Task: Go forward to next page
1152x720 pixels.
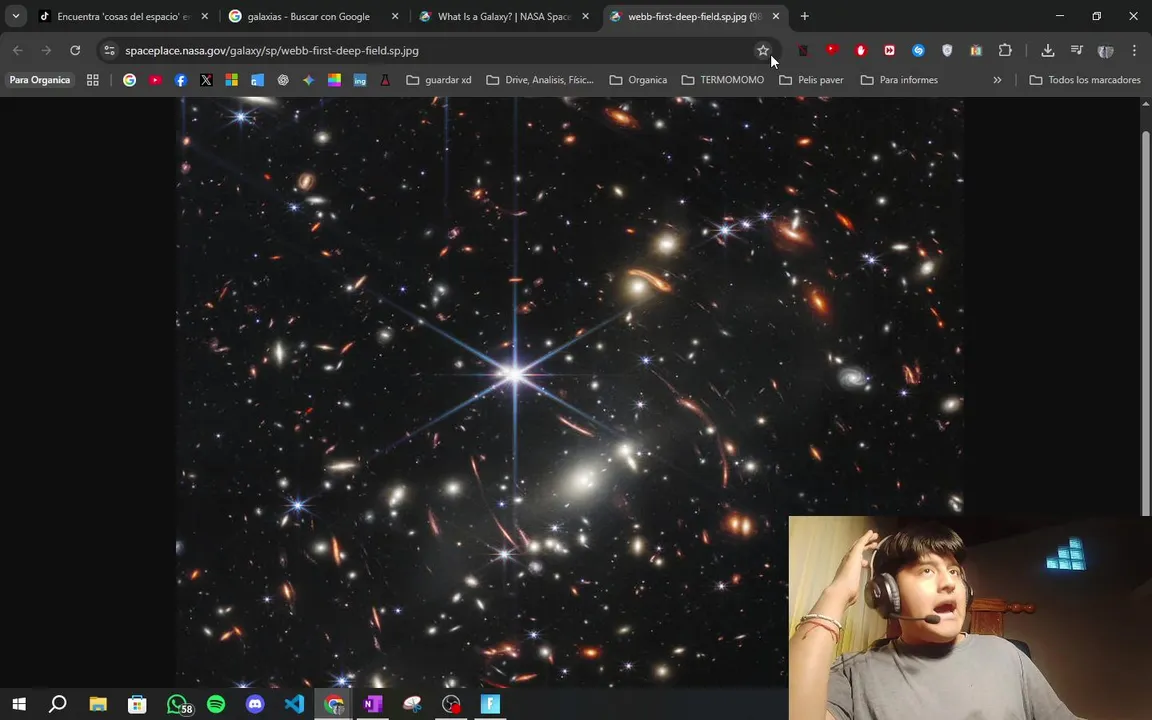Action: click(46, 51)
